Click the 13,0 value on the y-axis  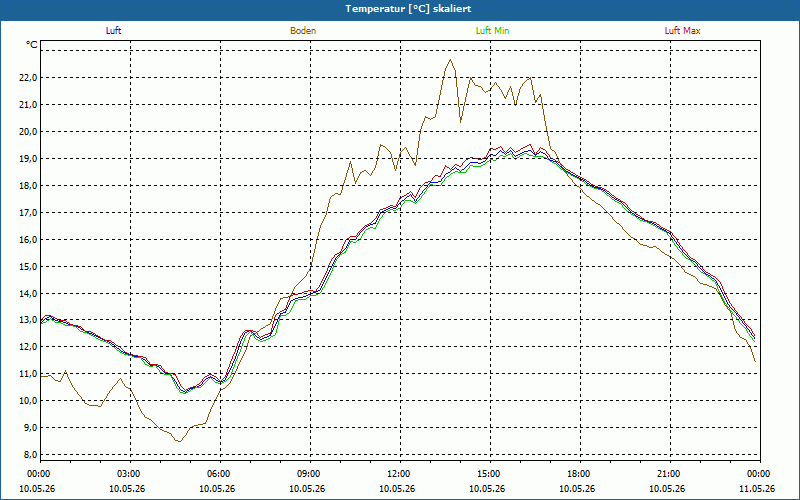(x=28, y=320)
